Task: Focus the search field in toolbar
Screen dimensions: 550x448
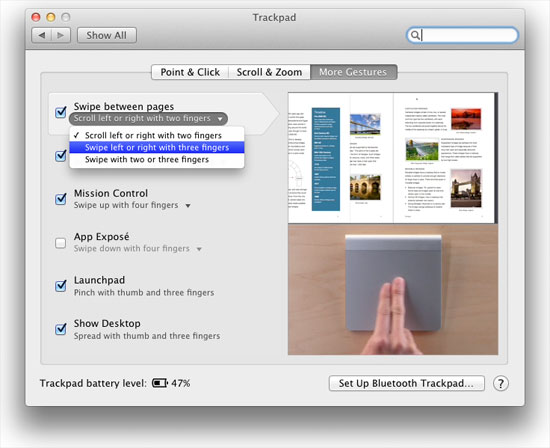Action: pos(462,35)
